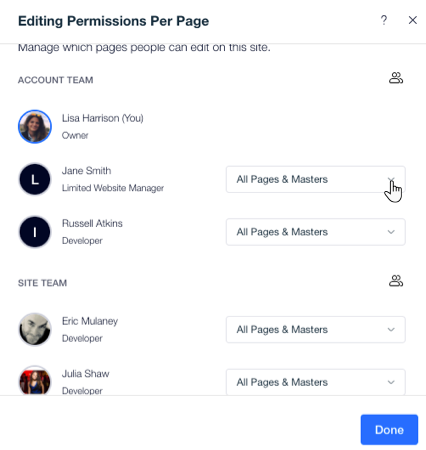Click the Site Team people icon
The height and width of the screenshot is (450, 426).
click(396, 281)
